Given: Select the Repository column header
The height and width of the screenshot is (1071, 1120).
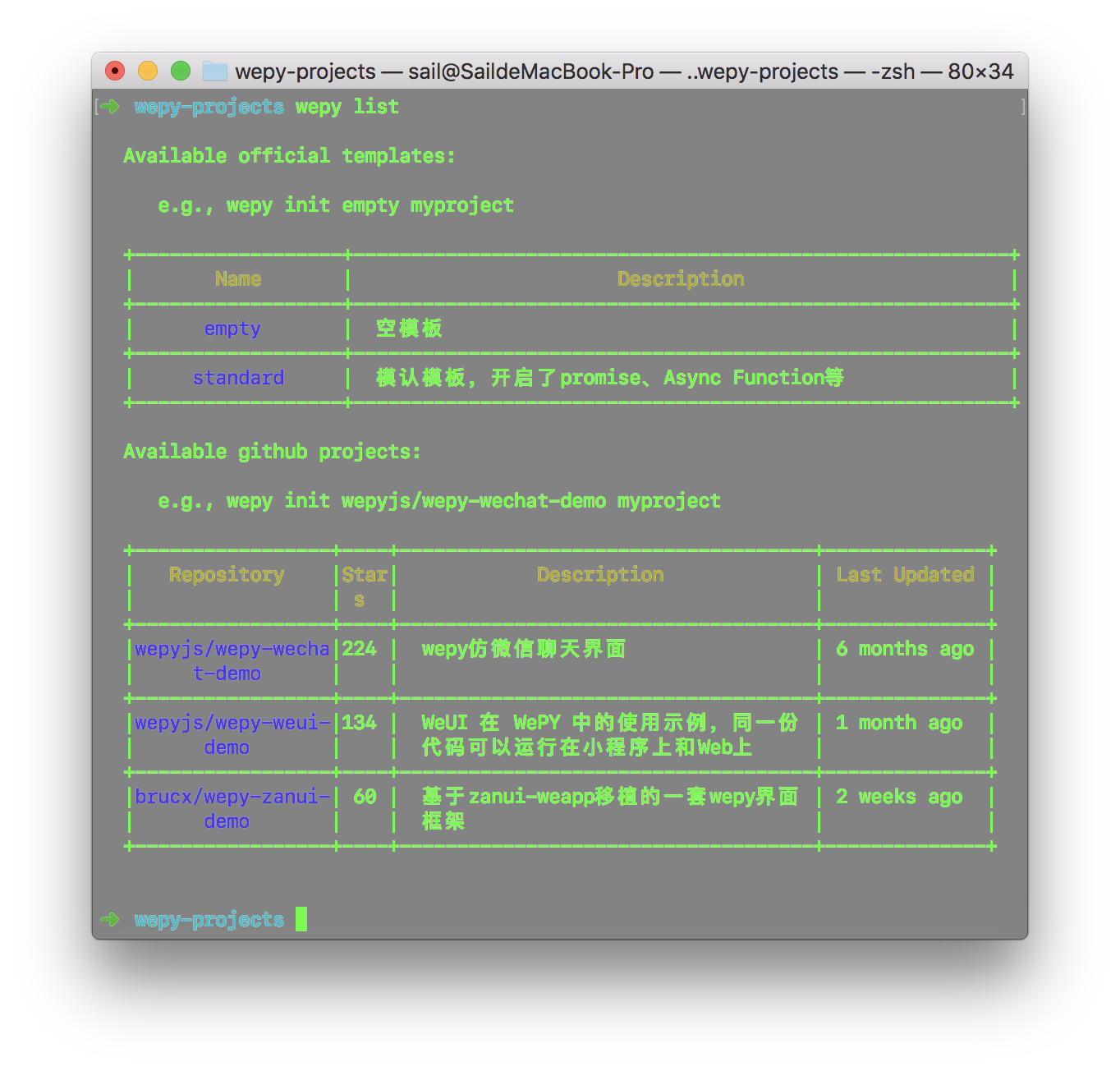Looking at the screenshot, I should tap(227, 575).
